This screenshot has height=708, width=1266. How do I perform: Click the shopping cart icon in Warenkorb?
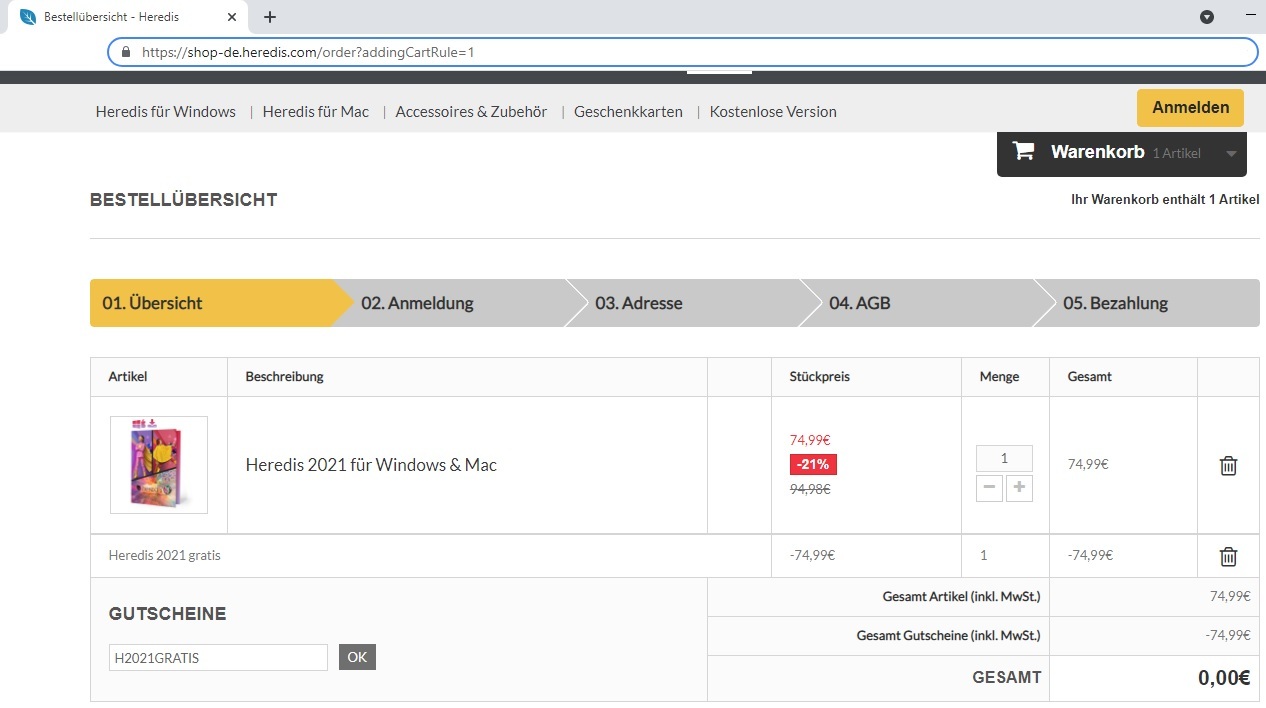(x=1023, y=151)
